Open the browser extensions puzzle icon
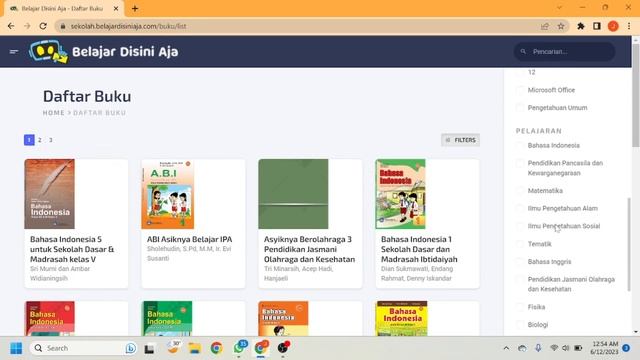 580,26
